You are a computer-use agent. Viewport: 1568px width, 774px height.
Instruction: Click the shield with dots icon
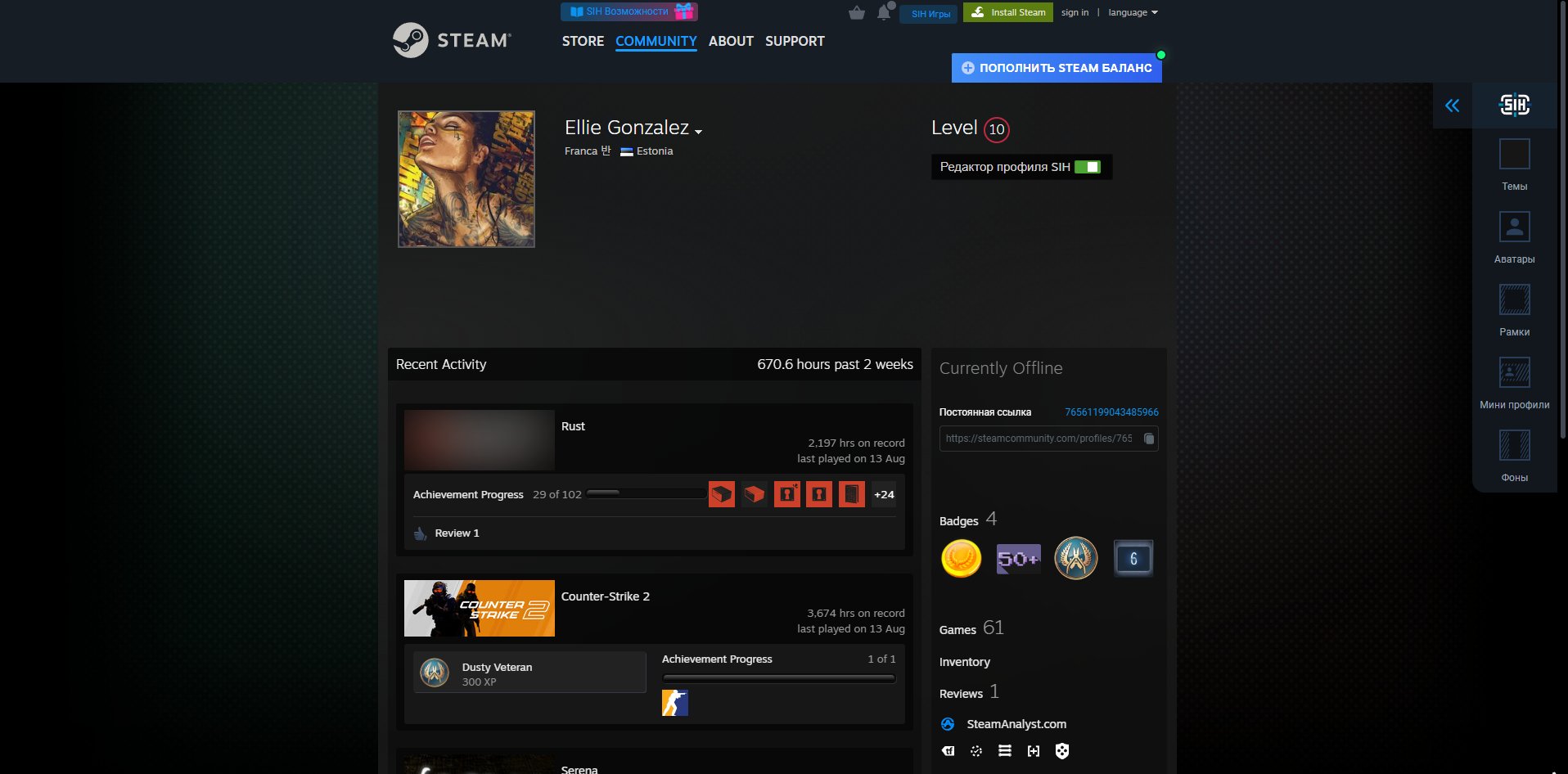point(1062,751)
